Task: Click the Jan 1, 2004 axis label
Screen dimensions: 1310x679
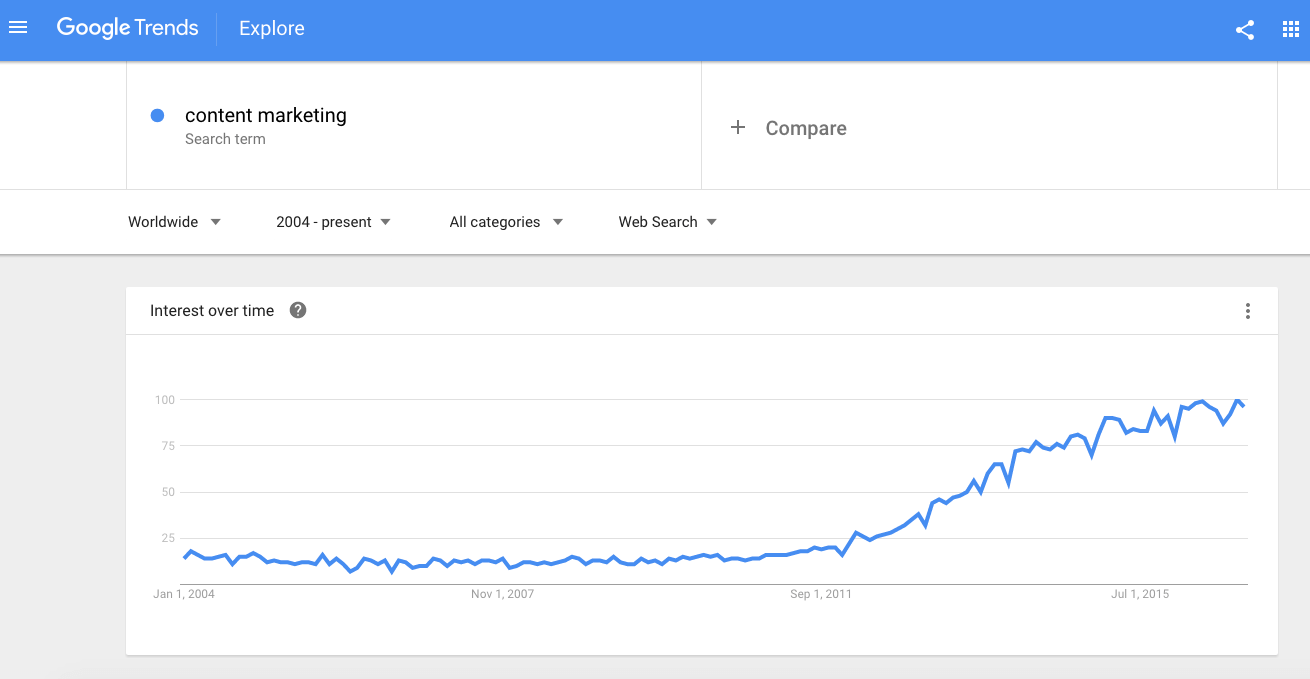Action: pos(184,594)
